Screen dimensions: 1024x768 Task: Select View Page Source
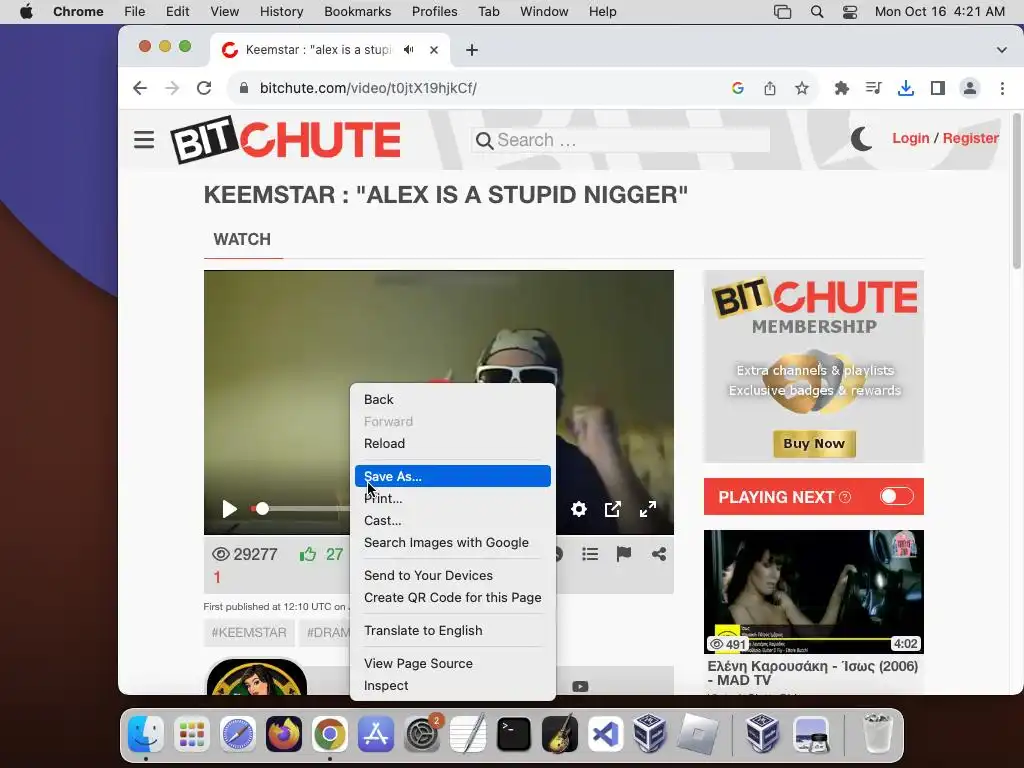click(453, 664)
